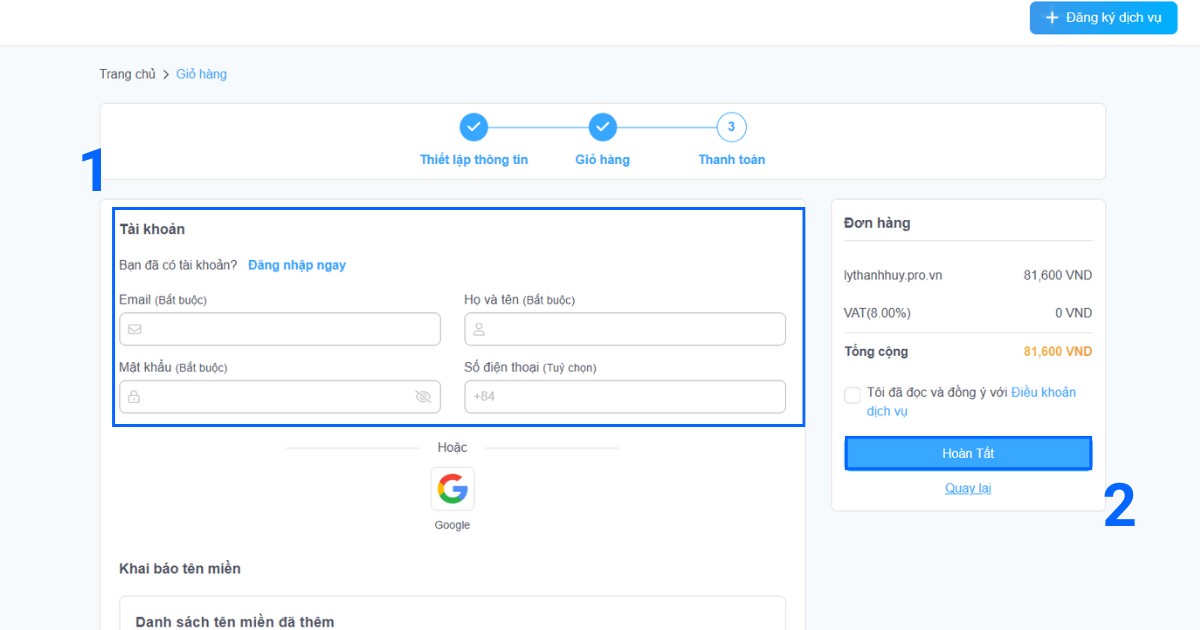The image size is (1200, 630).
Task: Click the completed Thiết lập thông tin step checkmark
Action: (x=474, y=127)
